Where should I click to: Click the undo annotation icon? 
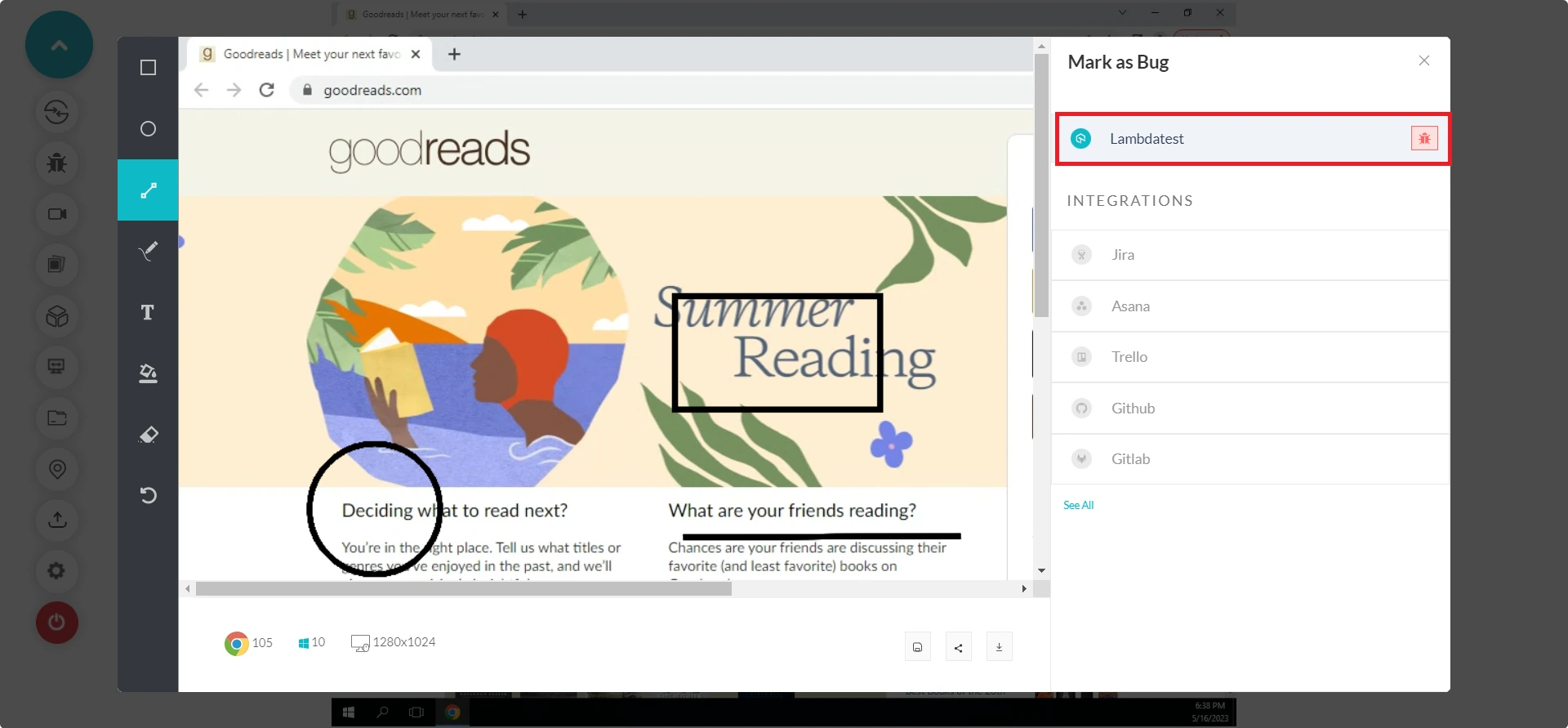(148, 495)
